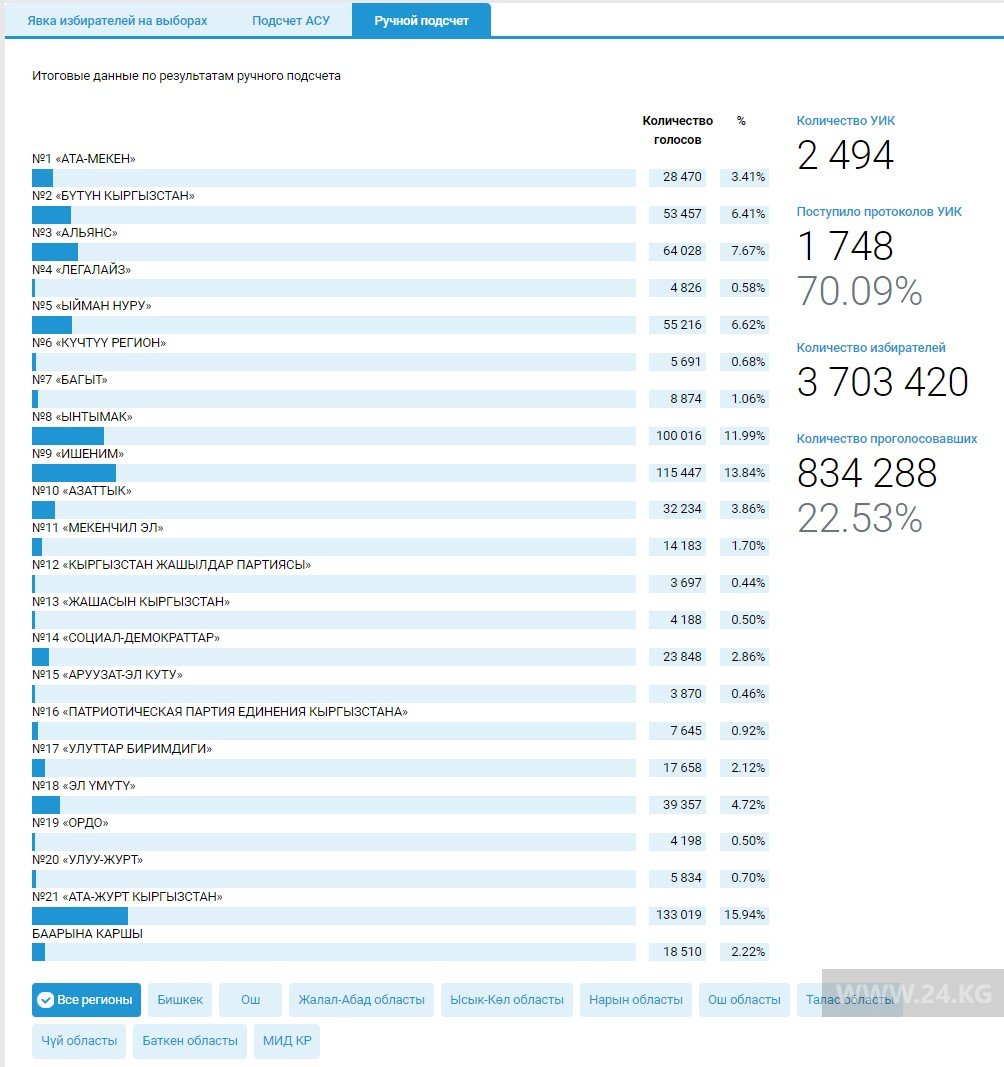1004x1067 pixels.
Task: Switch to the «Подсчет АСУ» tab
Action: click(290, 21)
